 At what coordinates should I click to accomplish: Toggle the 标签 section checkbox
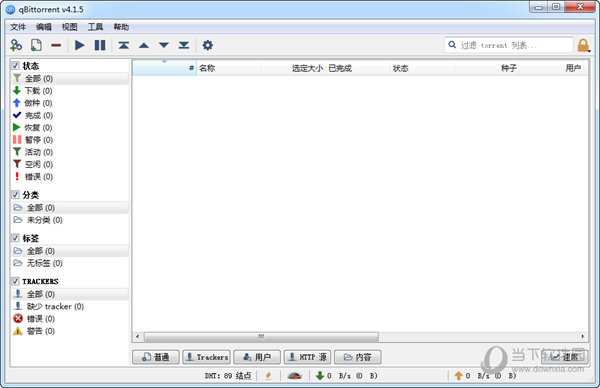[15, 238]
